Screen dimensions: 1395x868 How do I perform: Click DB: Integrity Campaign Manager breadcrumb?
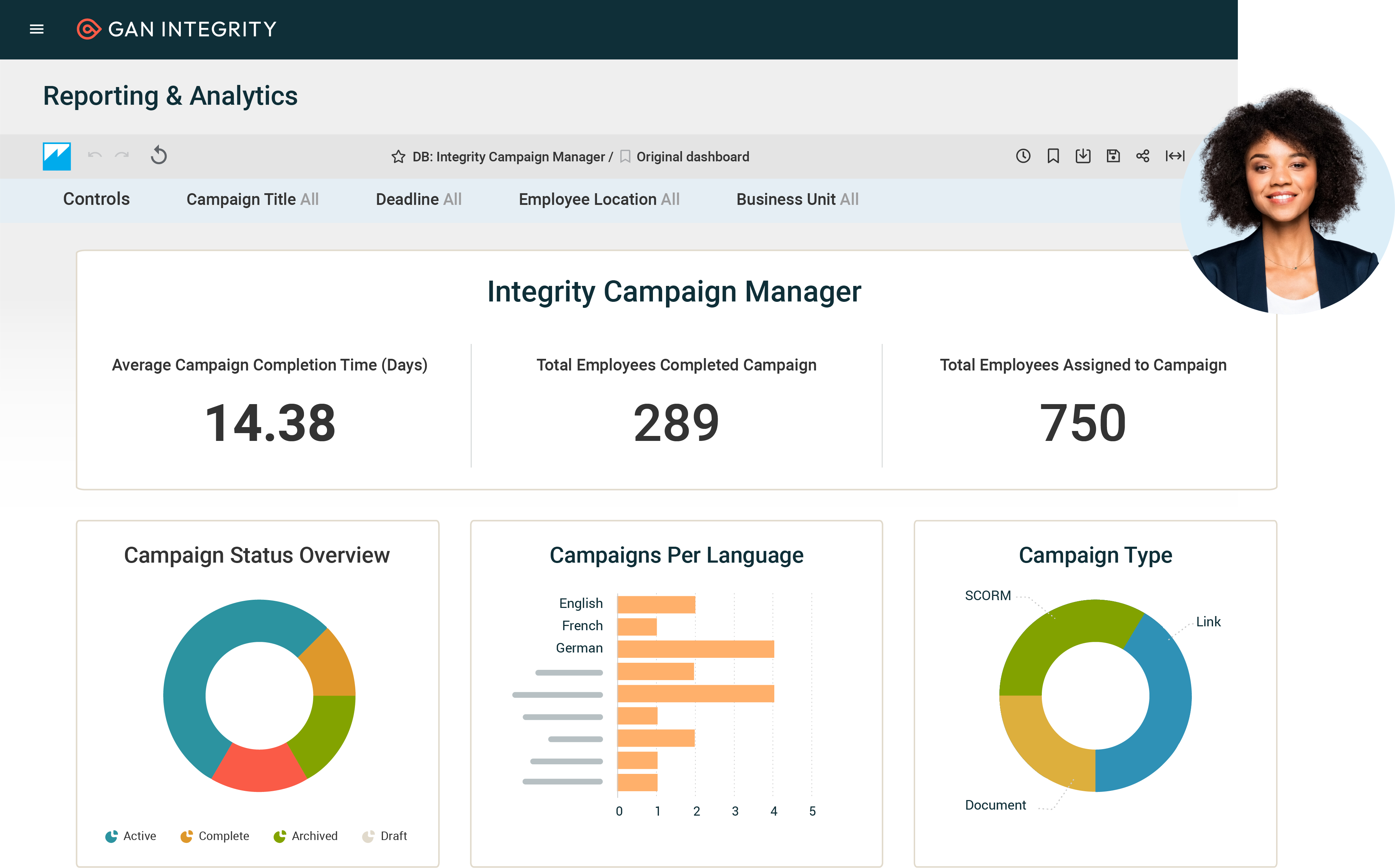[x=509, y=157]
